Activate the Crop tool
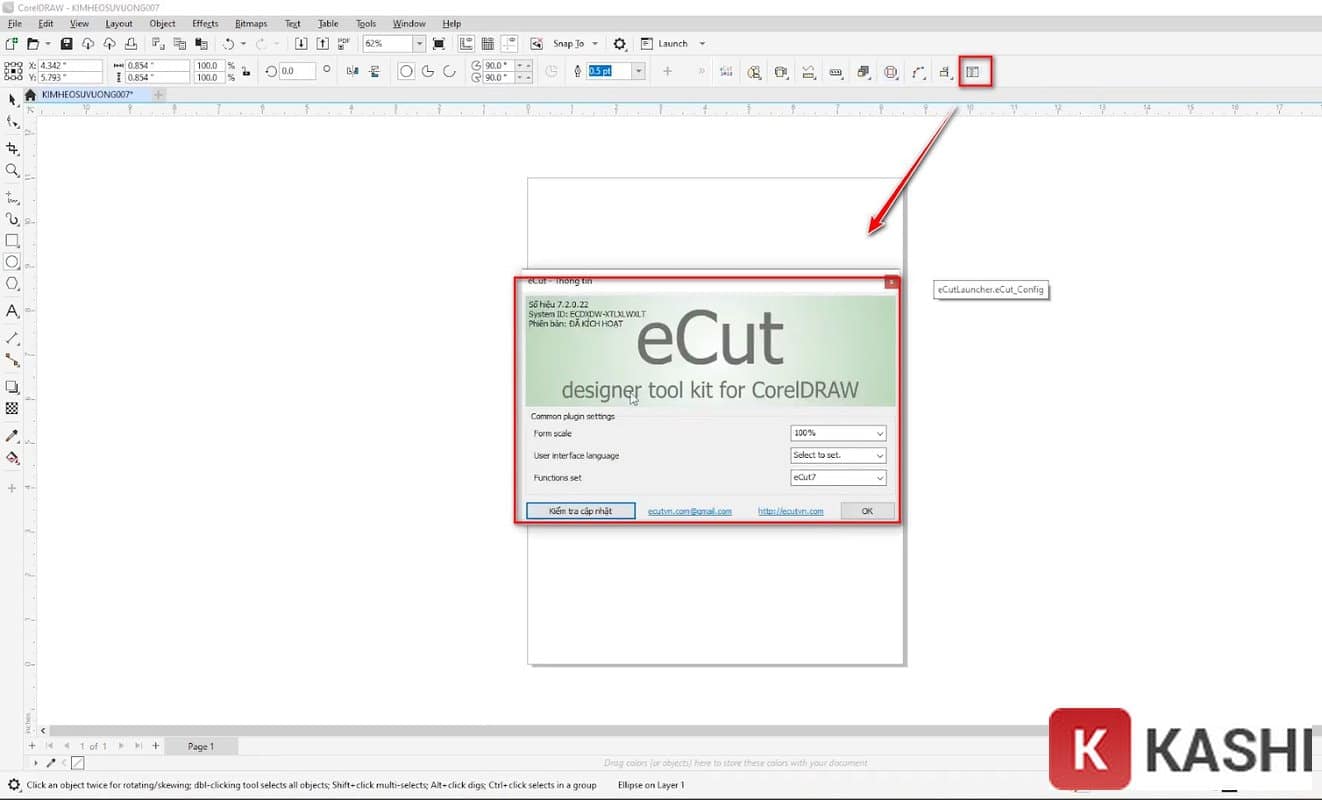Viewport: 1322px width, 800px height. [x=12, y=149]
